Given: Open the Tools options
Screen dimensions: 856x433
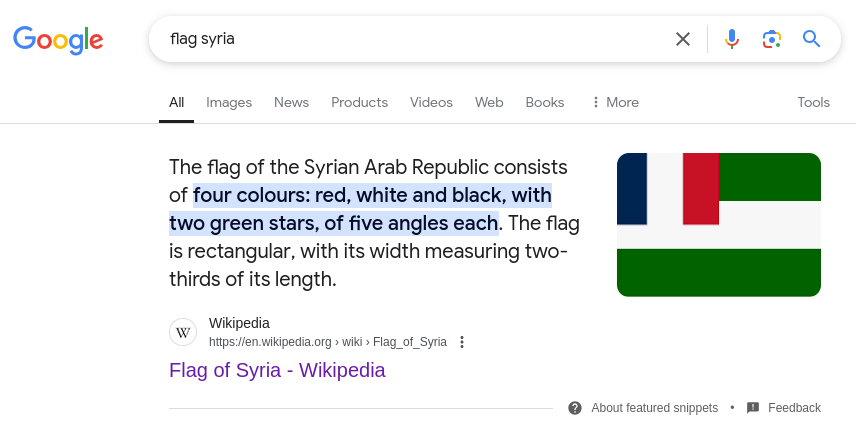Looking at the screenshot, I should tap(813, 102).
